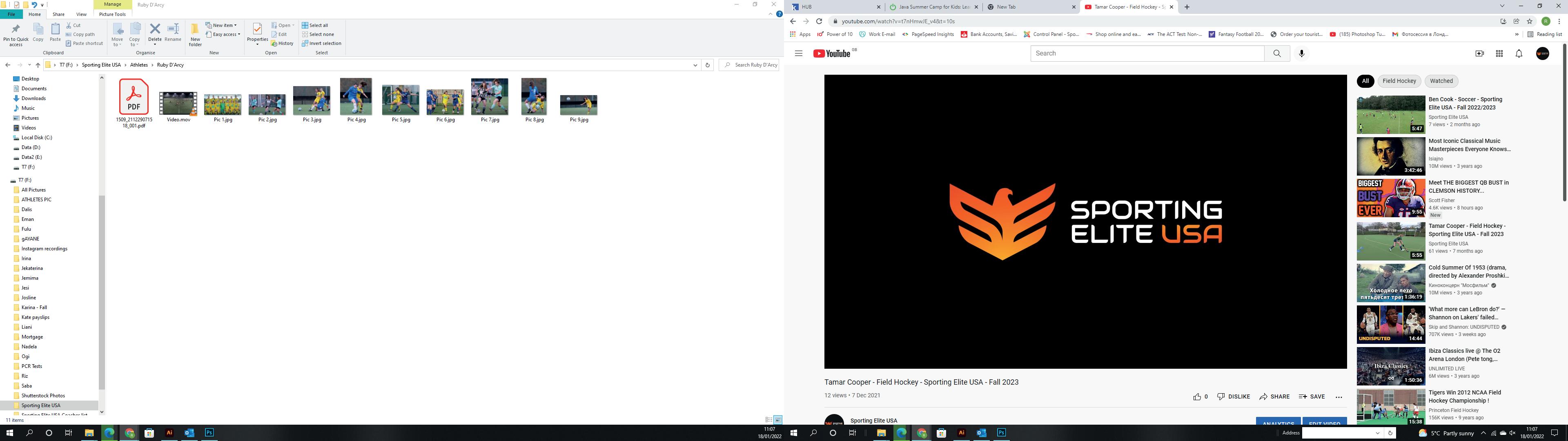The height and width of the screenshot is (441, 1568).
Task: Like the Tamar Cooper video
Action: [x=1197, y=396]
